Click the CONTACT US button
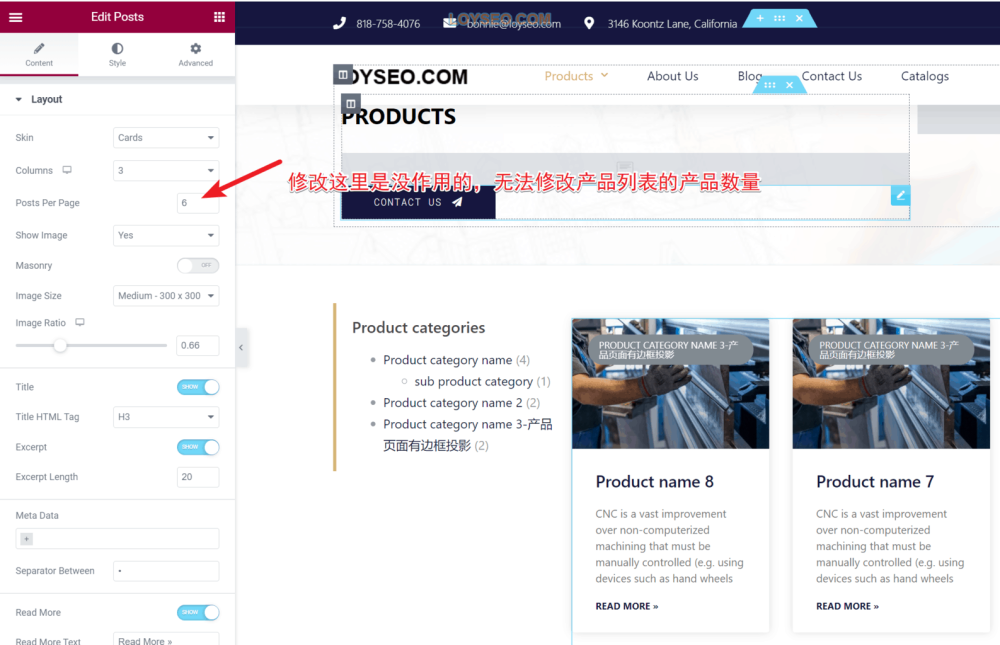The height and width of the screenshot is (645, 1000). pyautogui.click(x=418, y=202)
